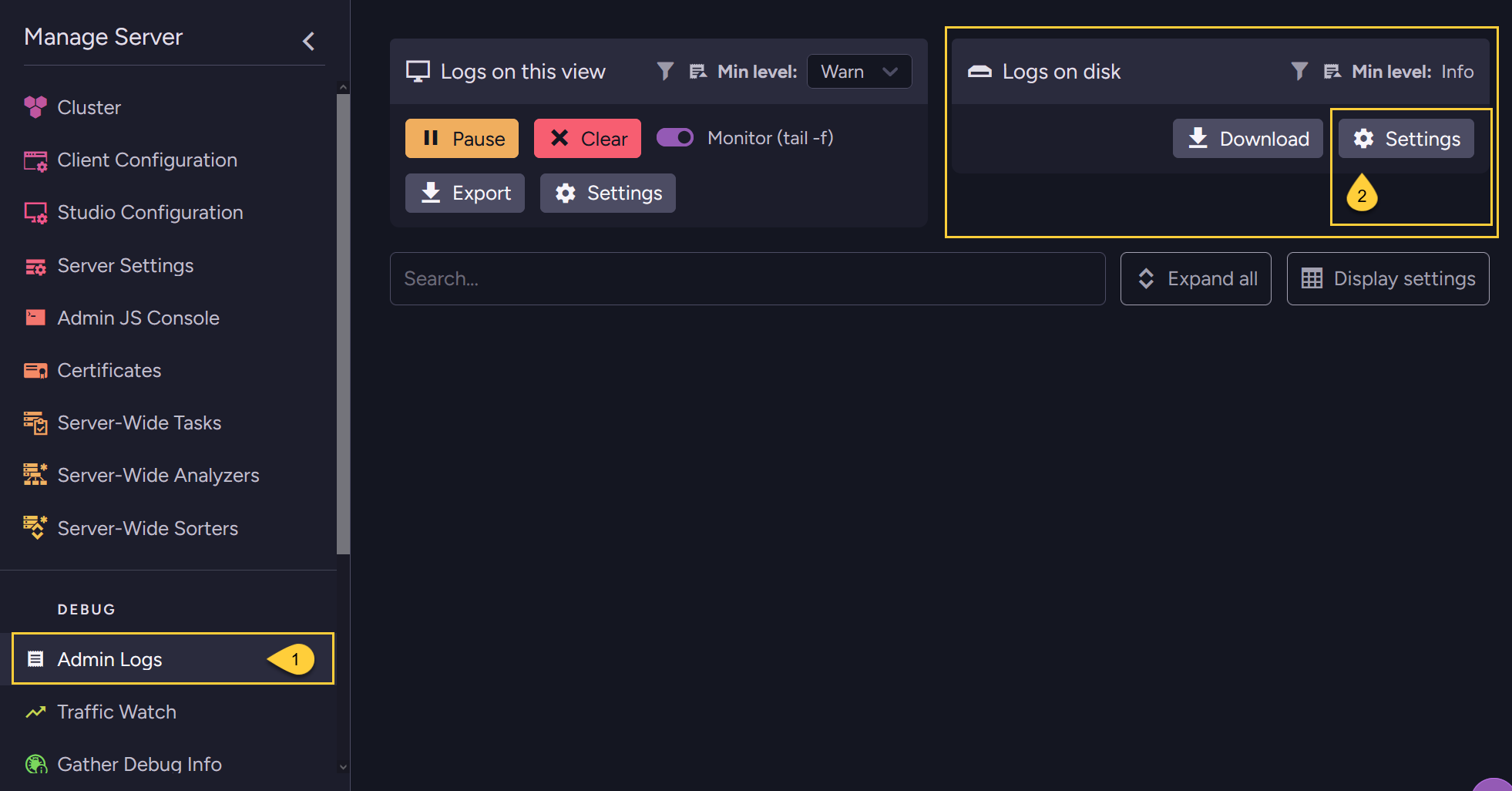Click the disk icon beside Logs on disk

click(979, 72)
